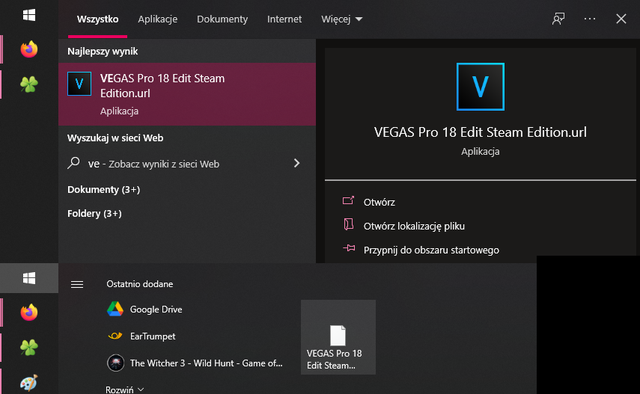The image size is (640, 394).
Task: Open VEGAS Pro 18 Edit Steam Edition.url best result
Action: coord(187,94)
